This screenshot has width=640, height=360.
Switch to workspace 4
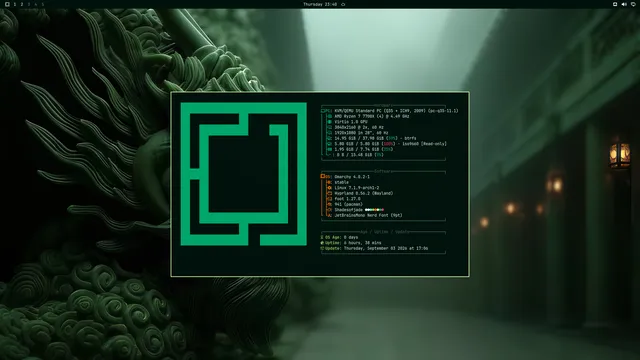[x=36, y=4]
